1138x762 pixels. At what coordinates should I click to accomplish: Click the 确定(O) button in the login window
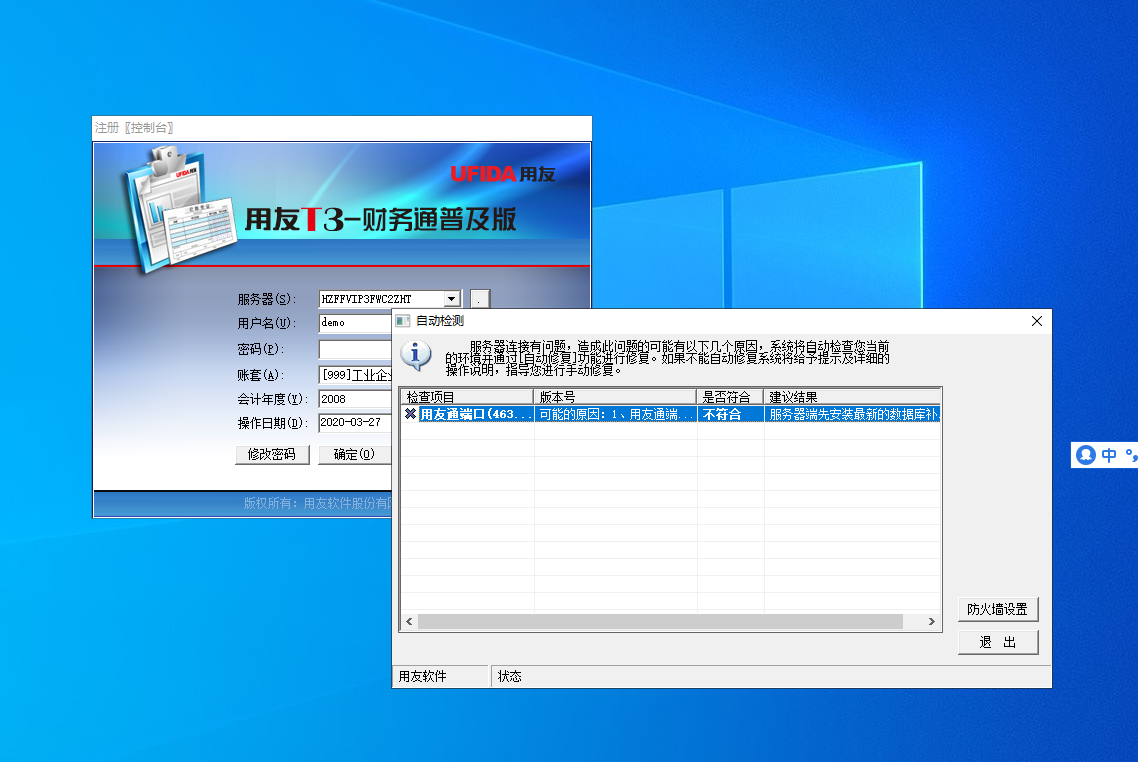click(354, 454)
